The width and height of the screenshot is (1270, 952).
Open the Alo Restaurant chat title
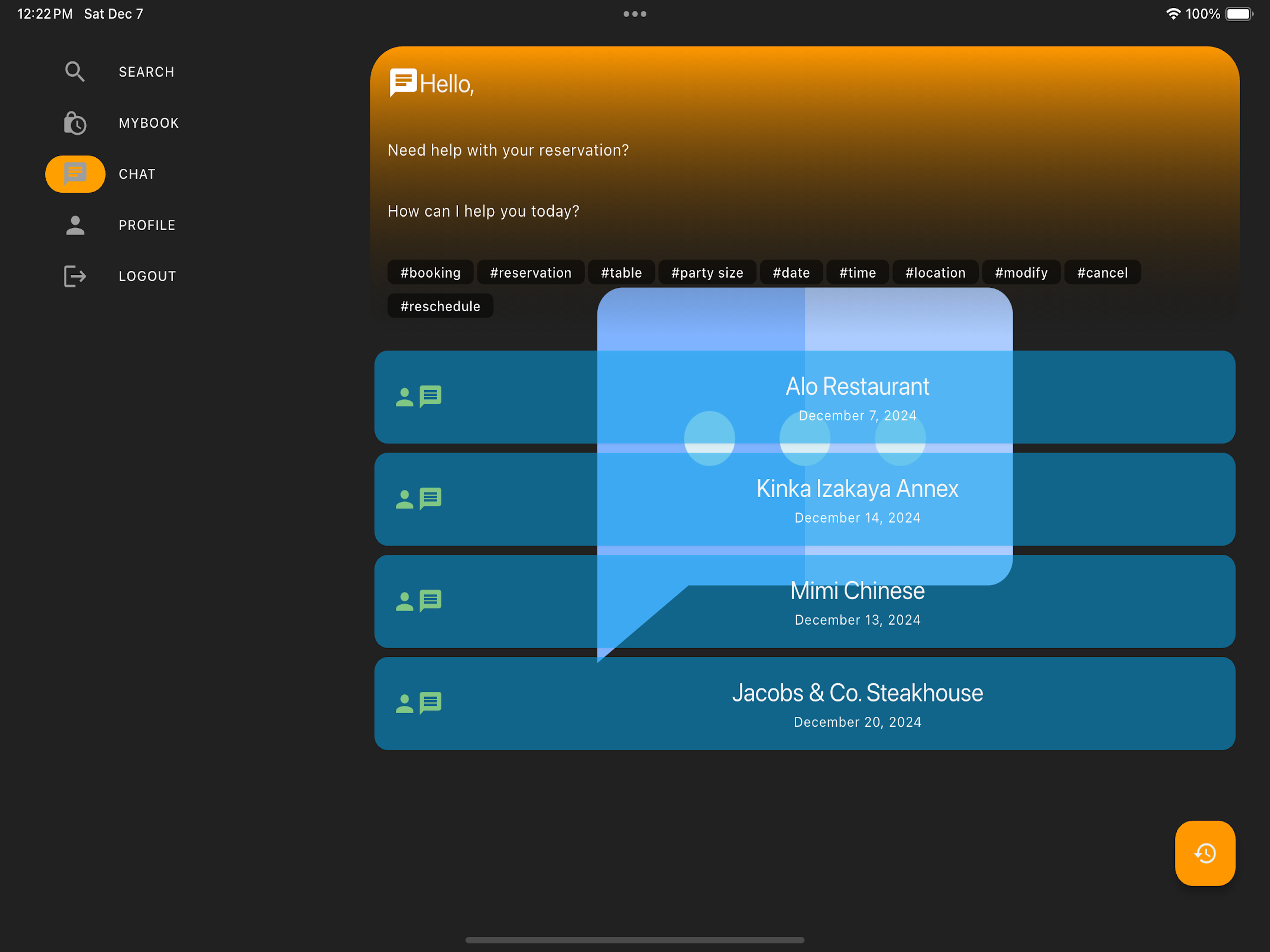[857, 387]
